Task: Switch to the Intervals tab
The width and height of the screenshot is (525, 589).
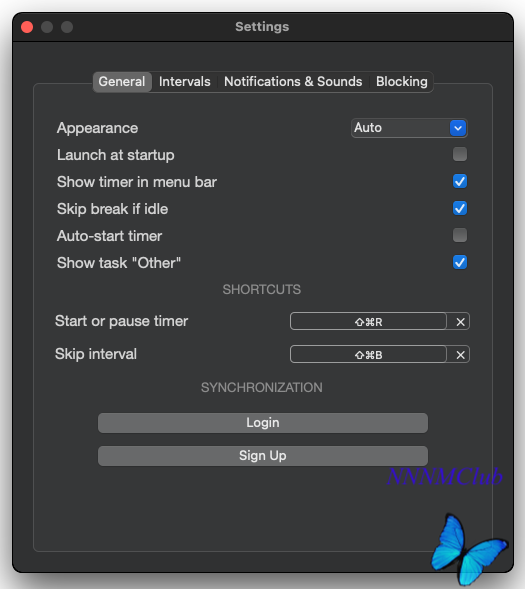Action: coord(184,82)
